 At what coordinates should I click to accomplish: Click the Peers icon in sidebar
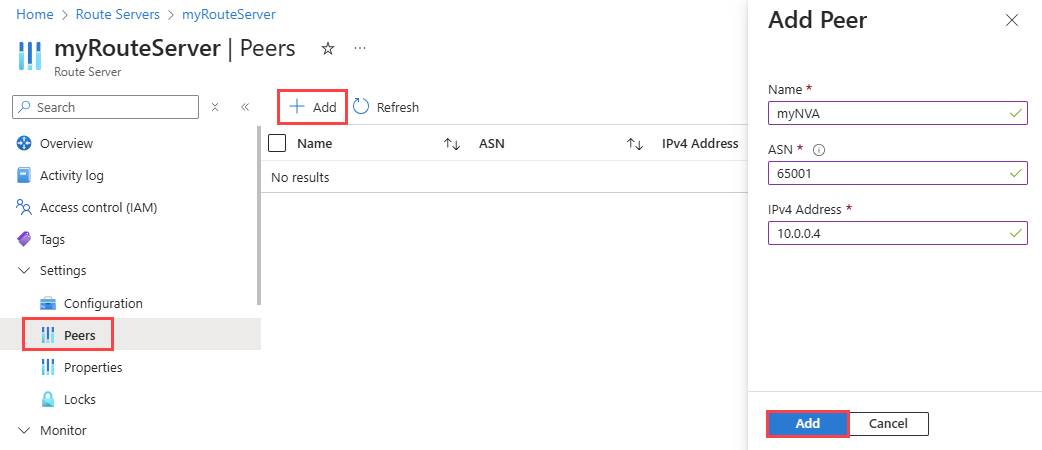[48, 335]
